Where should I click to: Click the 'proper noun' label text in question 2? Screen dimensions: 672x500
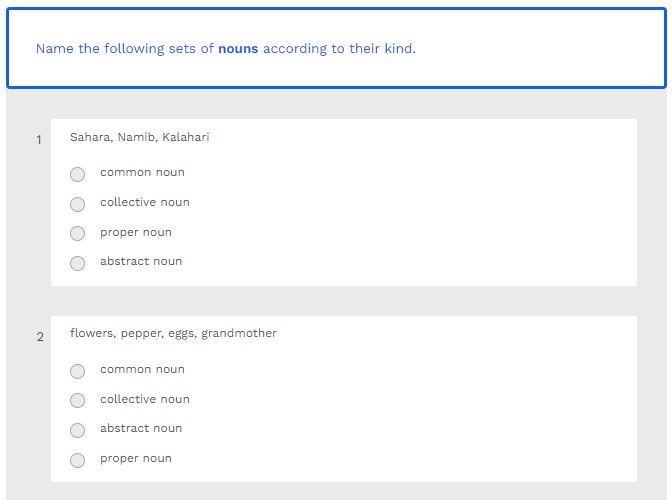[136, 458]
